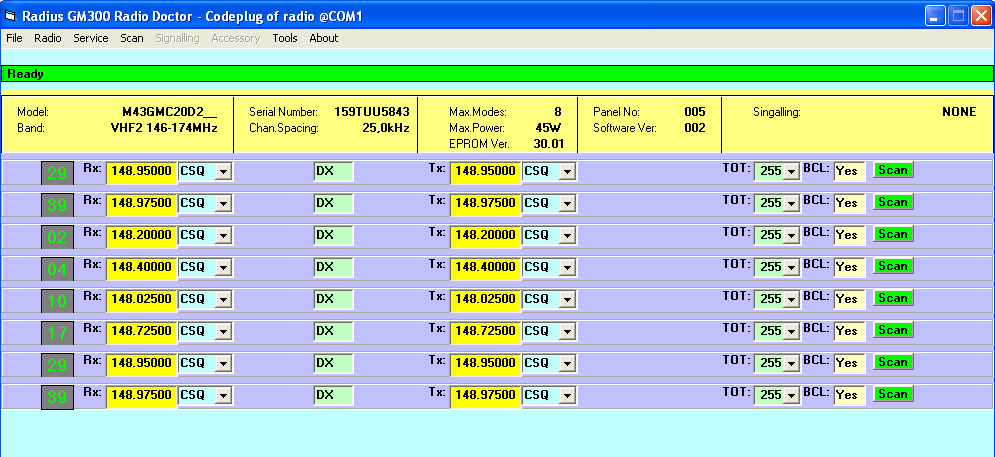Click Tx frequency field 148.02500
The height and width of the screenshot is (457, 995).
(485, 300)
